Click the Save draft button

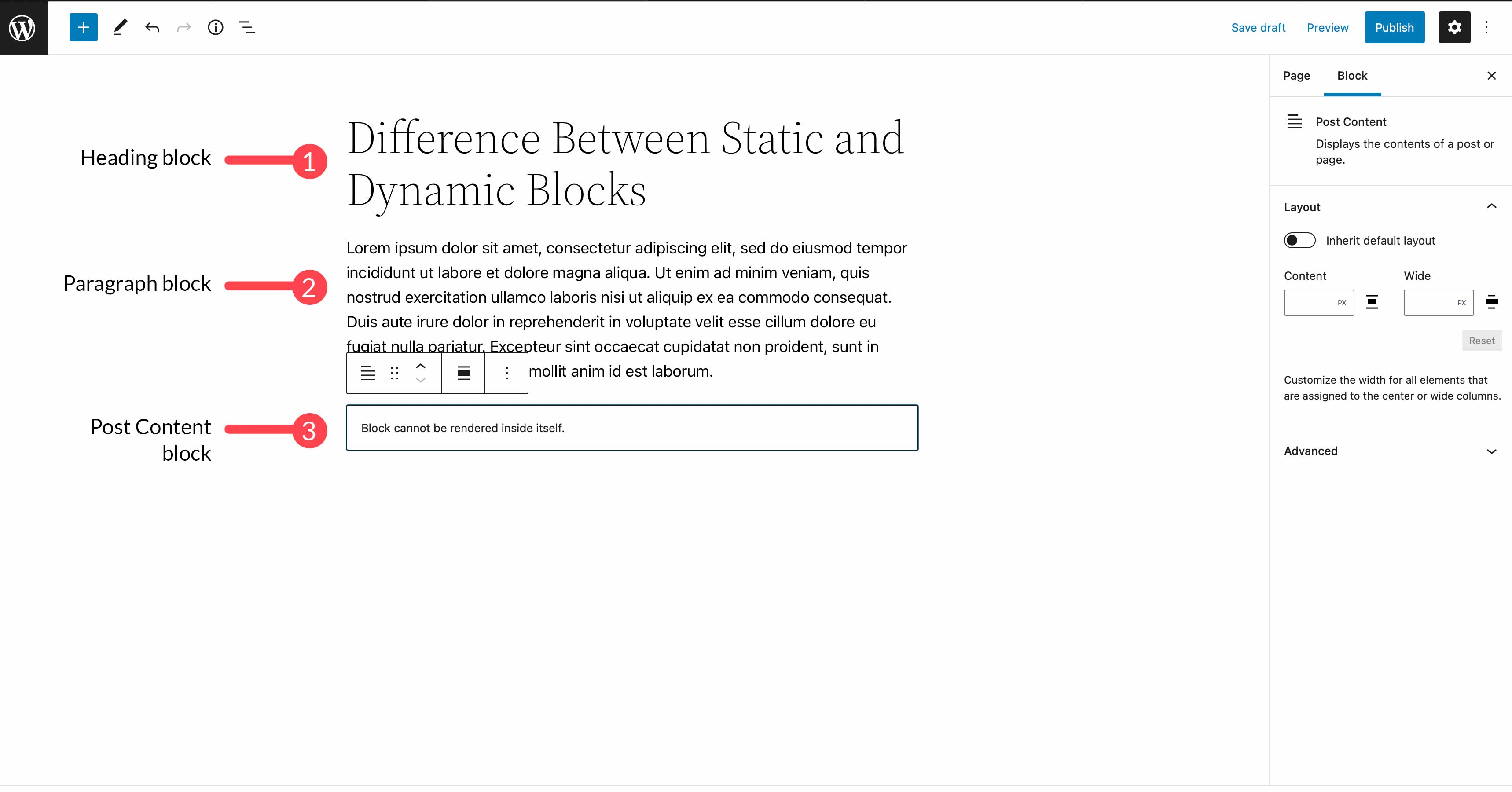point(1258,27)
